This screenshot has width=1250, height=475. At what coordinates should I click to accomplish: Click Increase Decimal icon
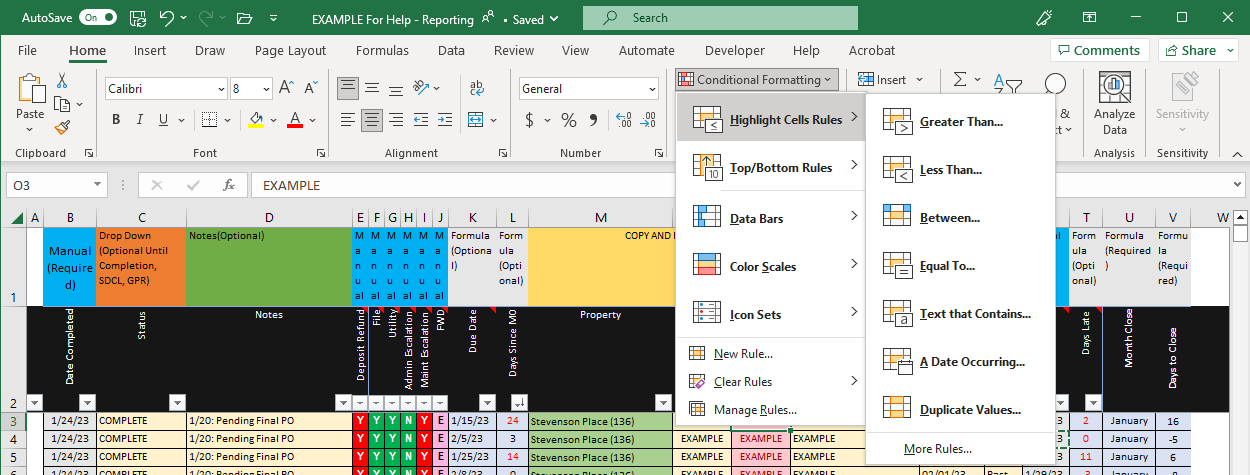coord(624,120)
